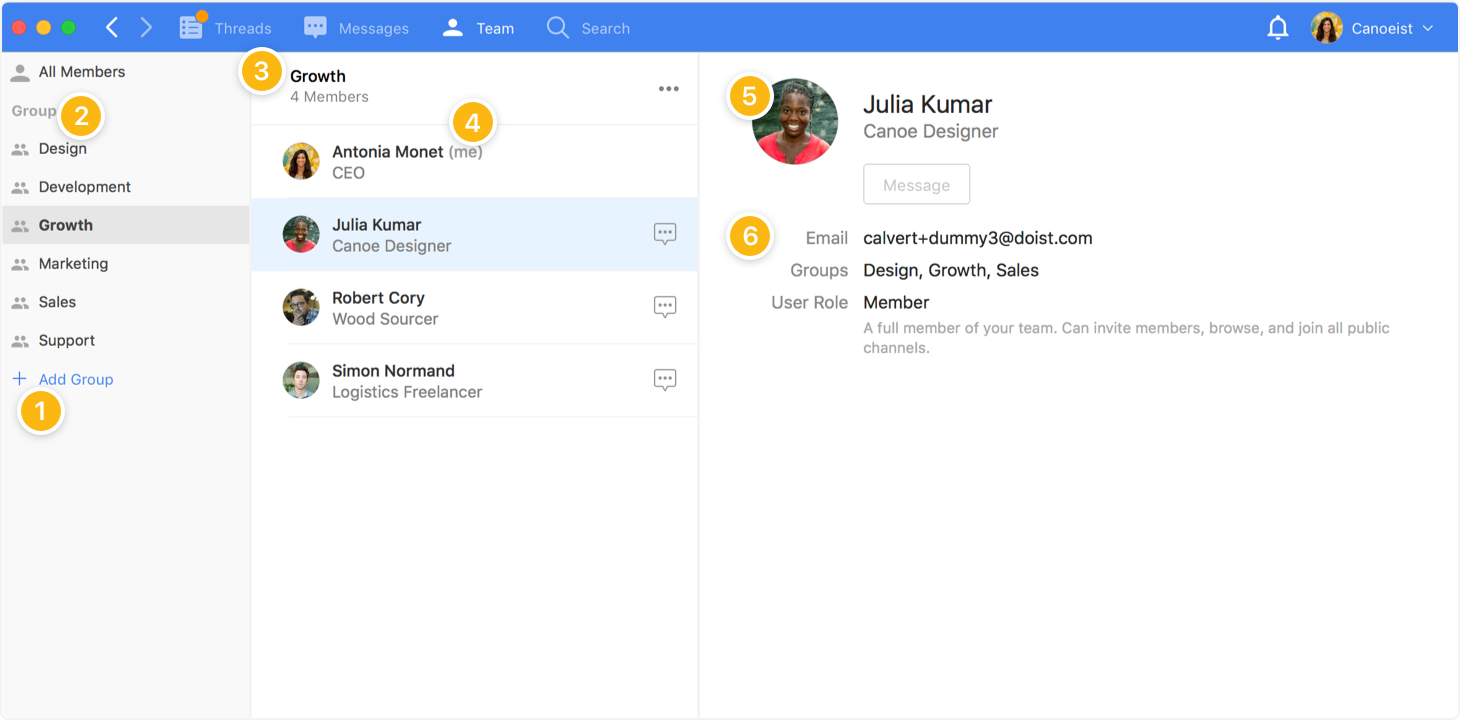Open the notifications bell icon
The width and height of the screenshot is (1460, 720).
click(1277, 28)
